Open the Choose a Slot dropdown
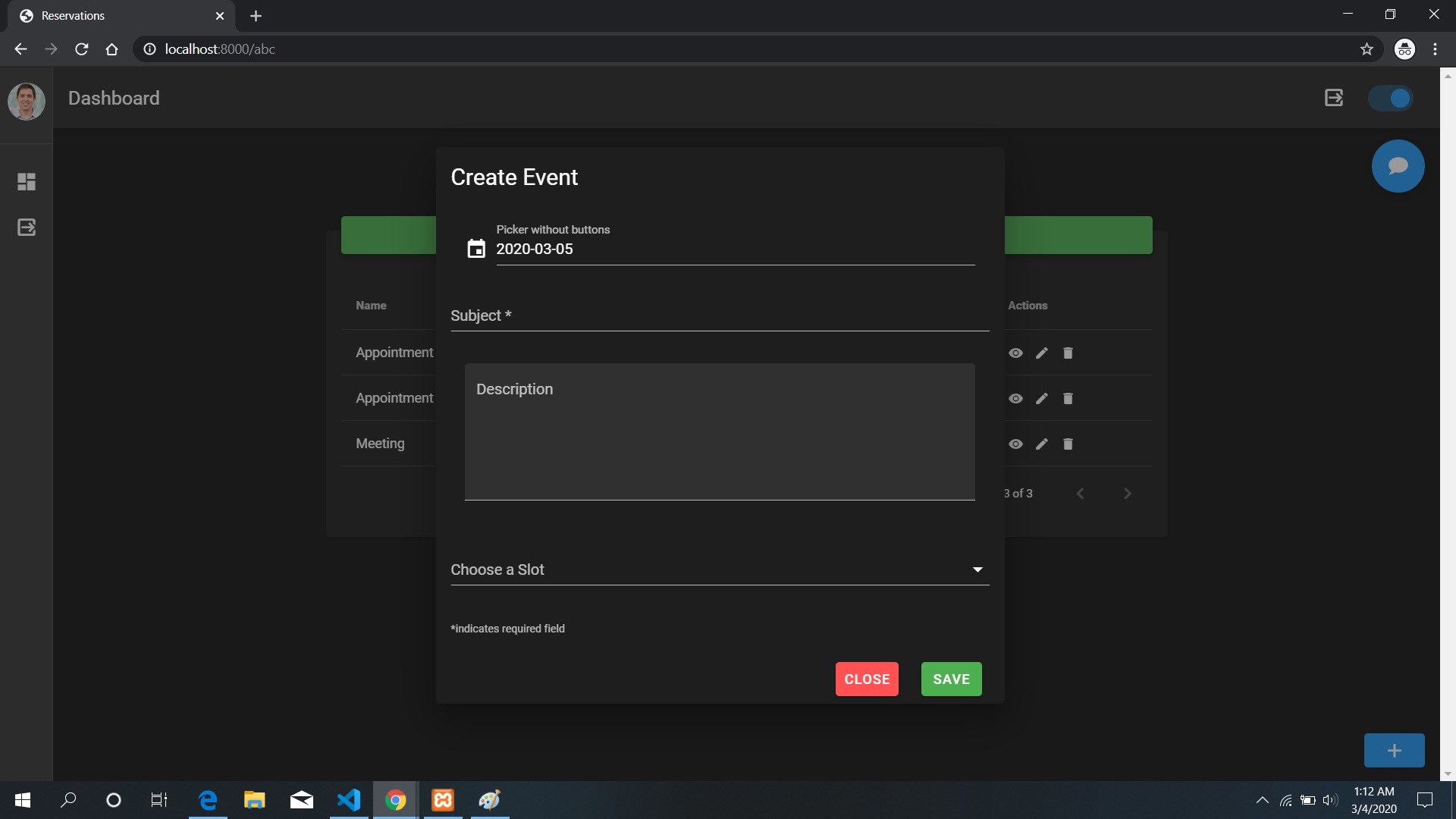This screenshot has width=1456, height=819. (977, 570)
